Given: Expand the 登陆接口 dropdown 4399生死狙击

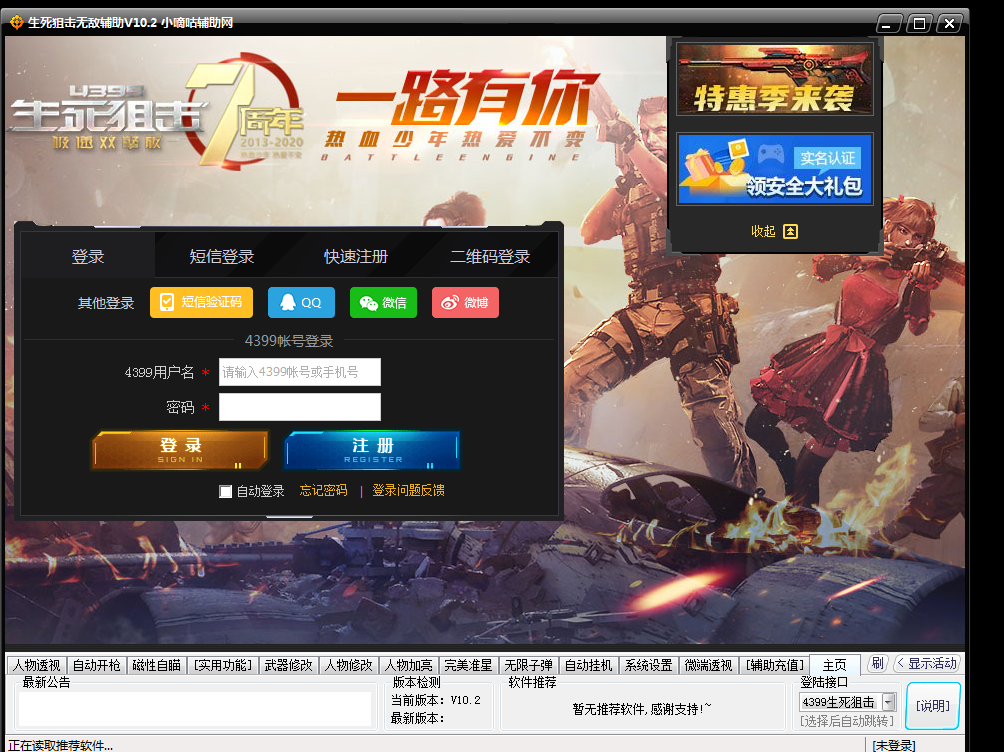Looking at the screenshot, I should pyautogui.click(x=889, y=703).
